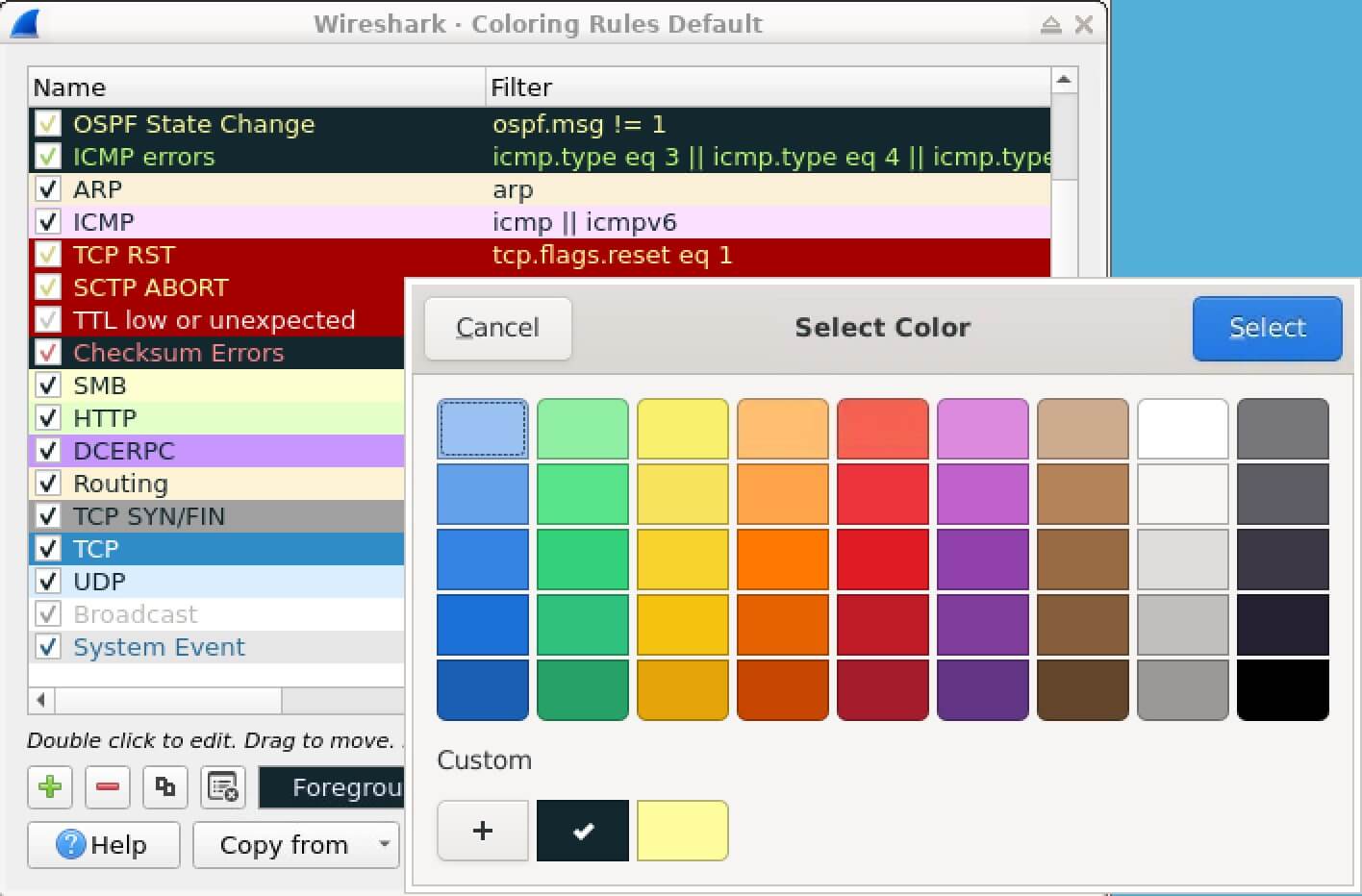Uncheck the OSPF State Change rule
The height and width of the screenshot is (896, 1362).
tap(48, 124)
